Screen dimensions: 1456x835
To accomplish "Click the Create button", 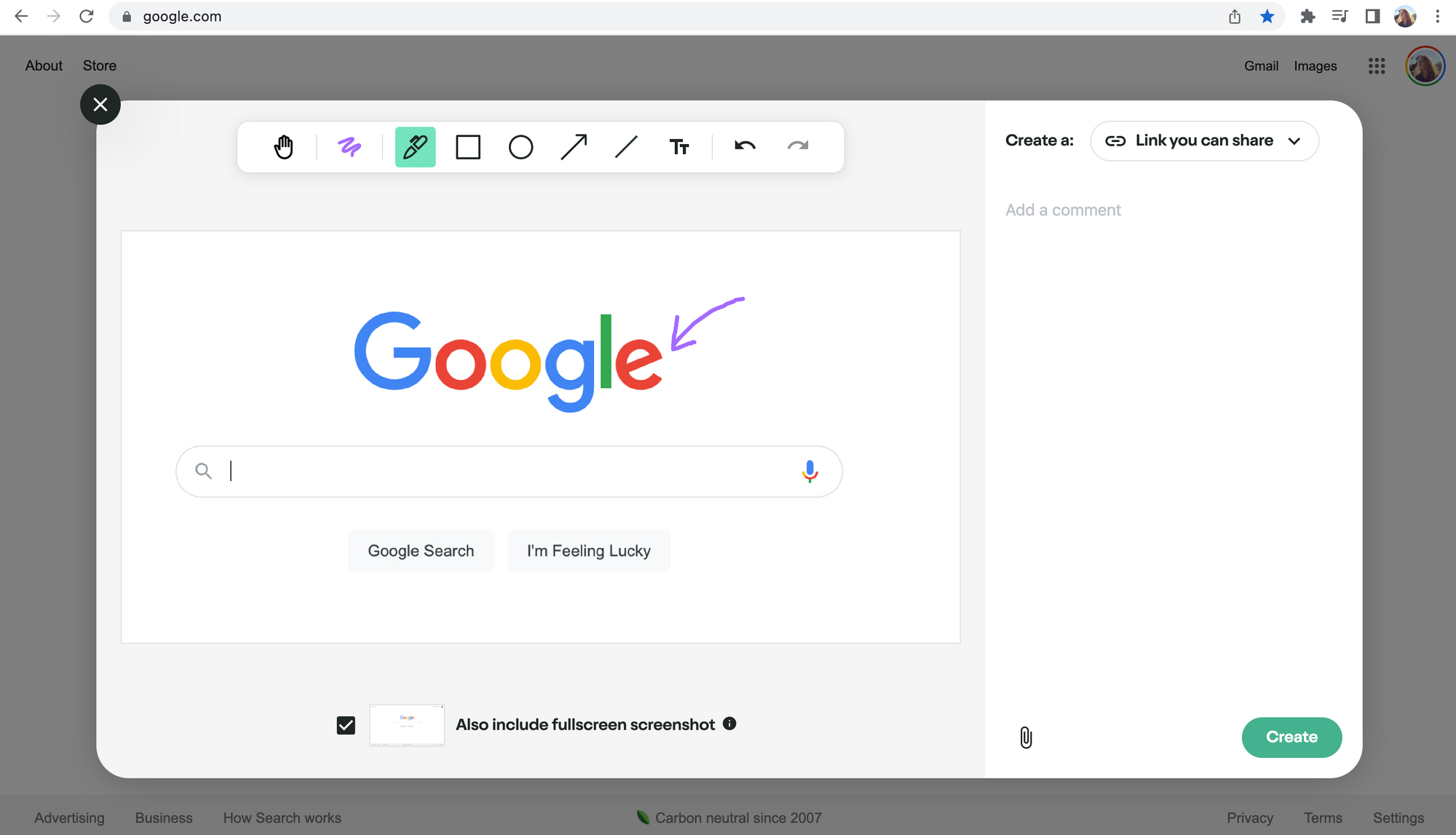I will (x=1291, y=737).
